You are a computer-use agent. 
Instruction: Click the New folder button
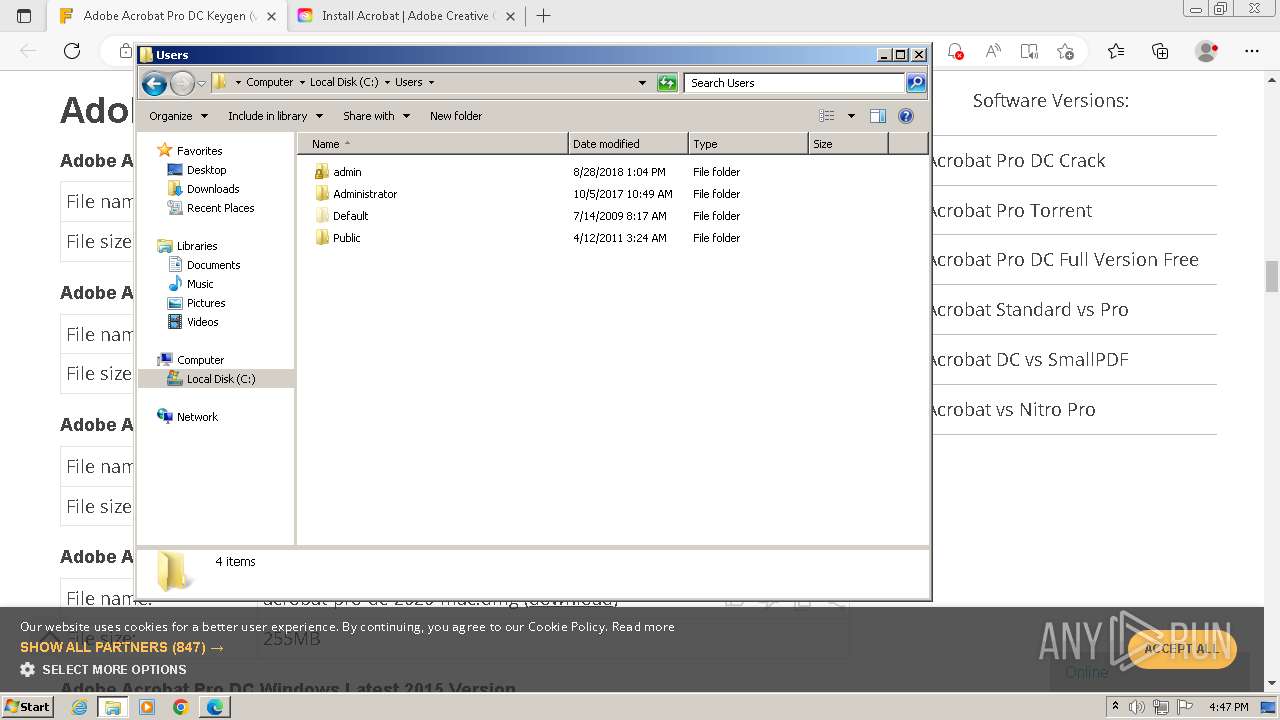click(x=456, y=116)
